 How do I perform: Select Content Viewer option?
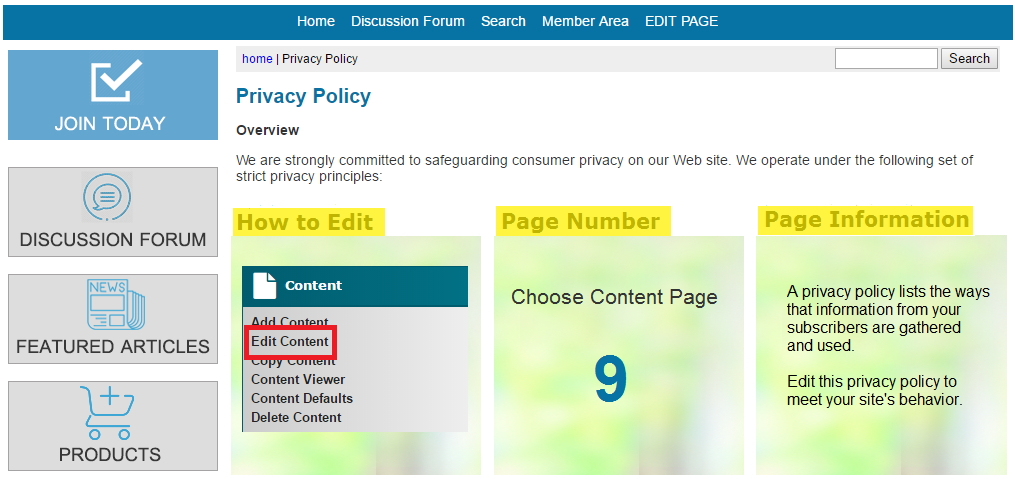click(298, 379)
